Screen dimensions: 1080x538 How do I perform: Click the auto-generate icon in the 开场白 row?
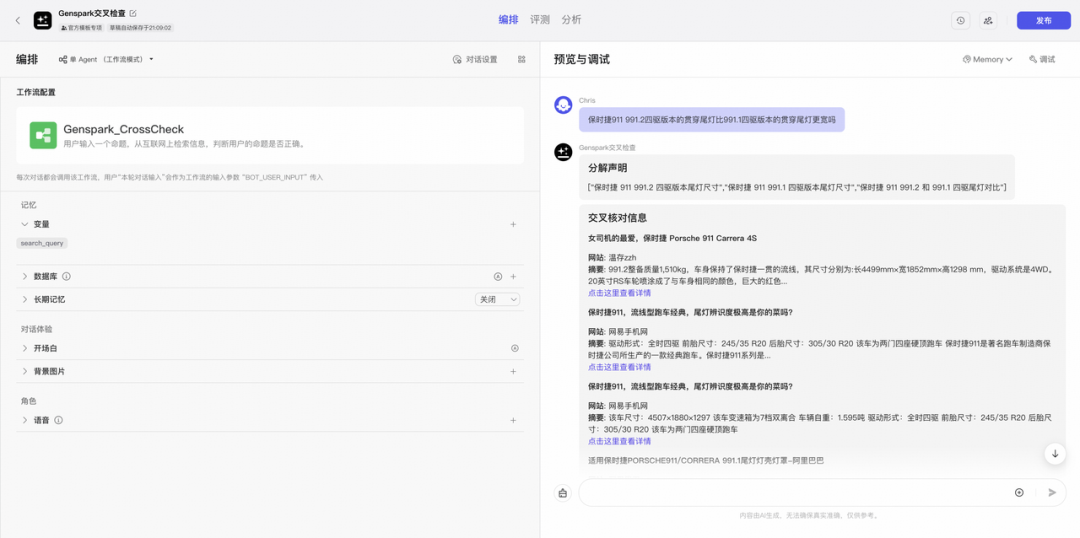tap(514, 349)
